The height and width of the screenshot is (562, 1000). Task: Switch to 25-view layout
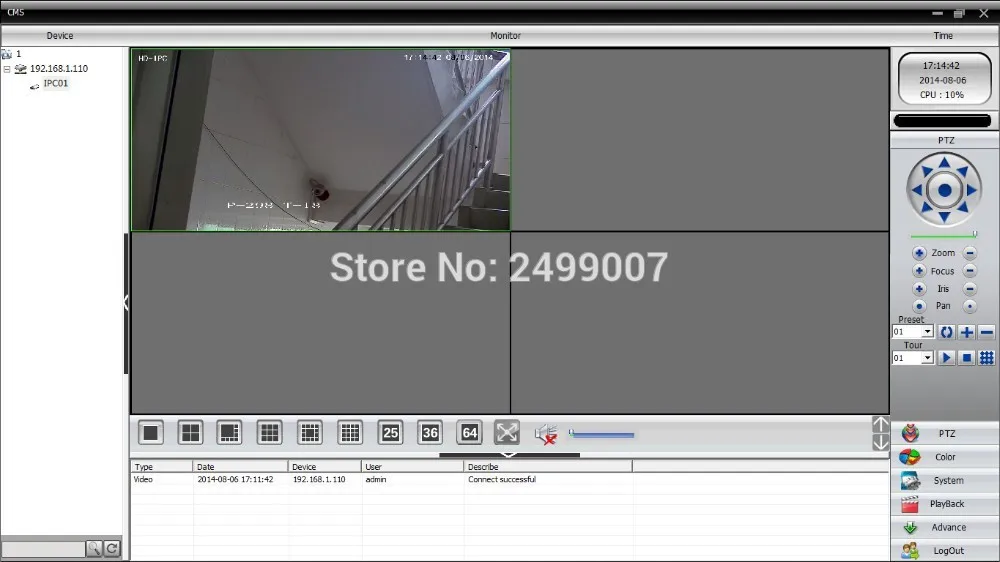390,433
